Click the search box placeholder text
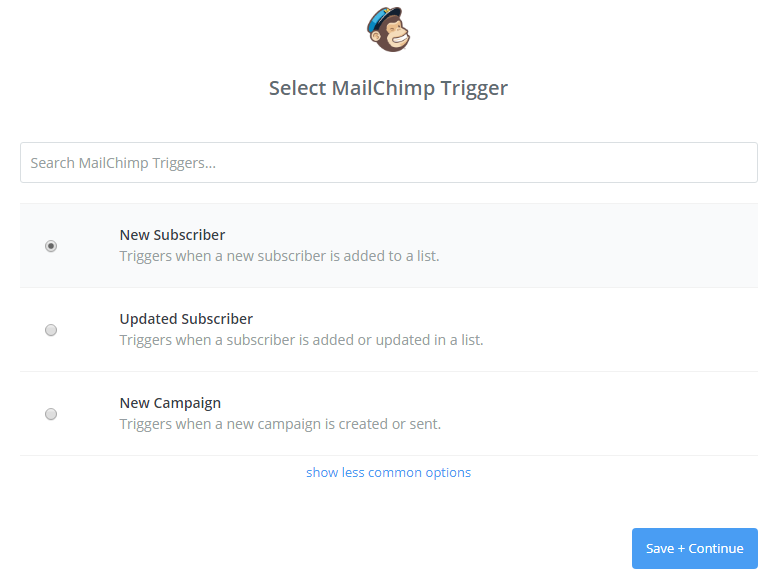This screenshot has height=583, width=775. (123, 162)
